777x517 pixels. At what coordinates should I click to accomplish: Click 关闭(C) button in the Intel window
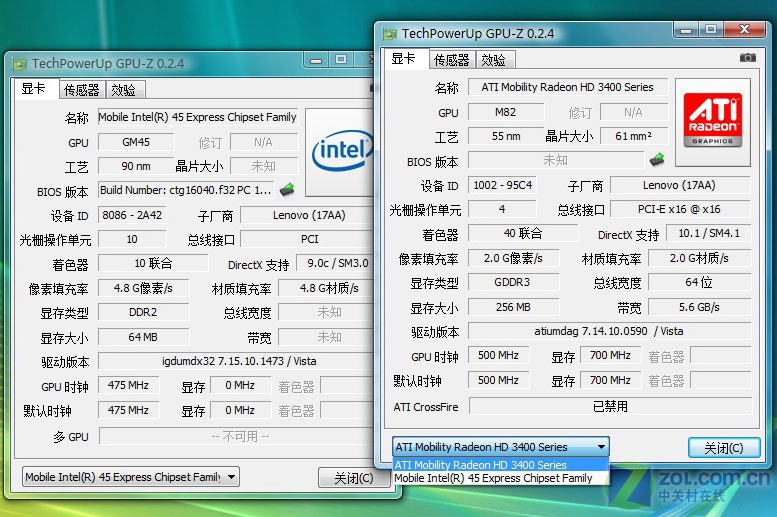point(353,478)
